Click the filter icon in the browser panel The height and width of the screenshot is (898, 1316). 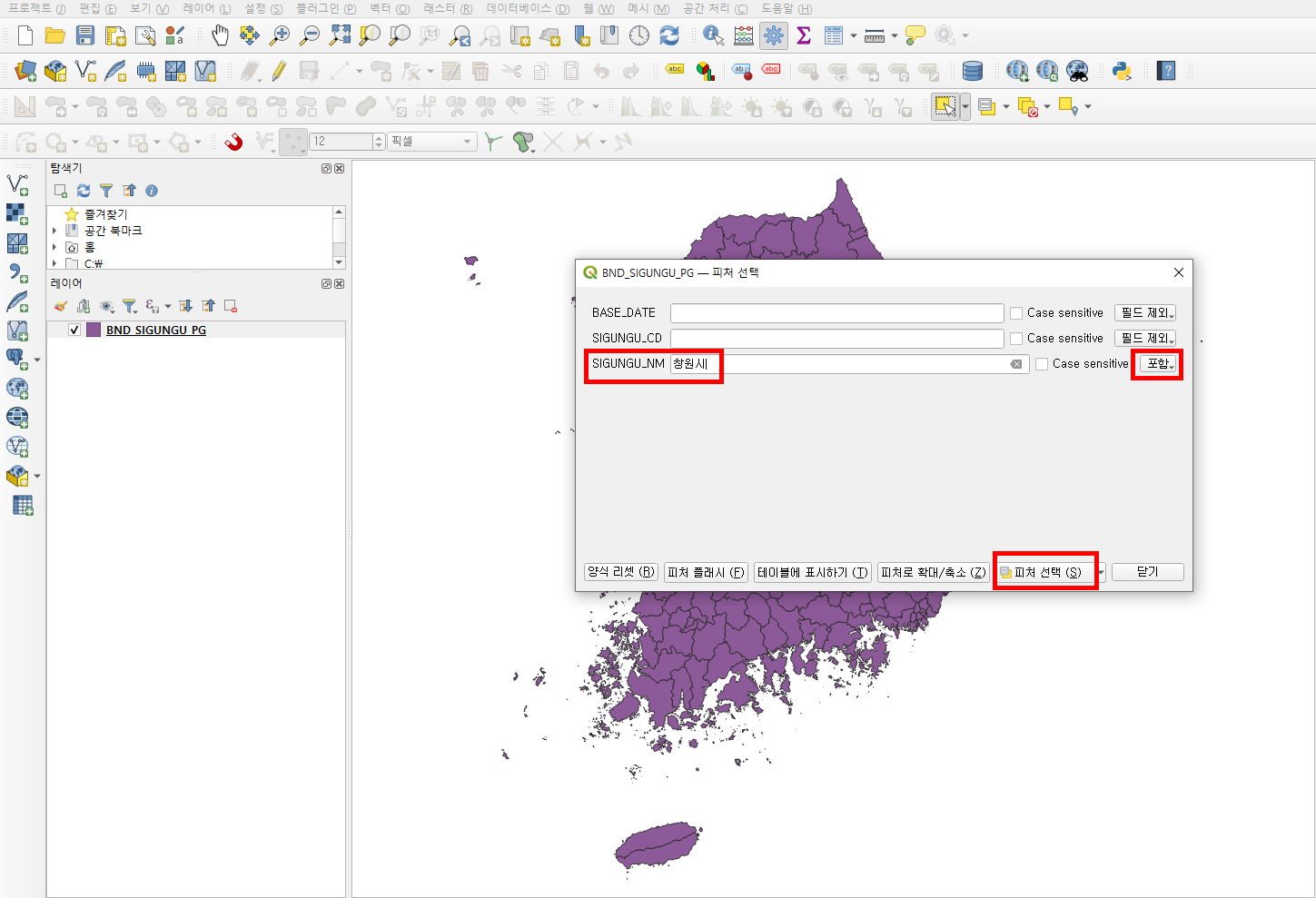106,191
